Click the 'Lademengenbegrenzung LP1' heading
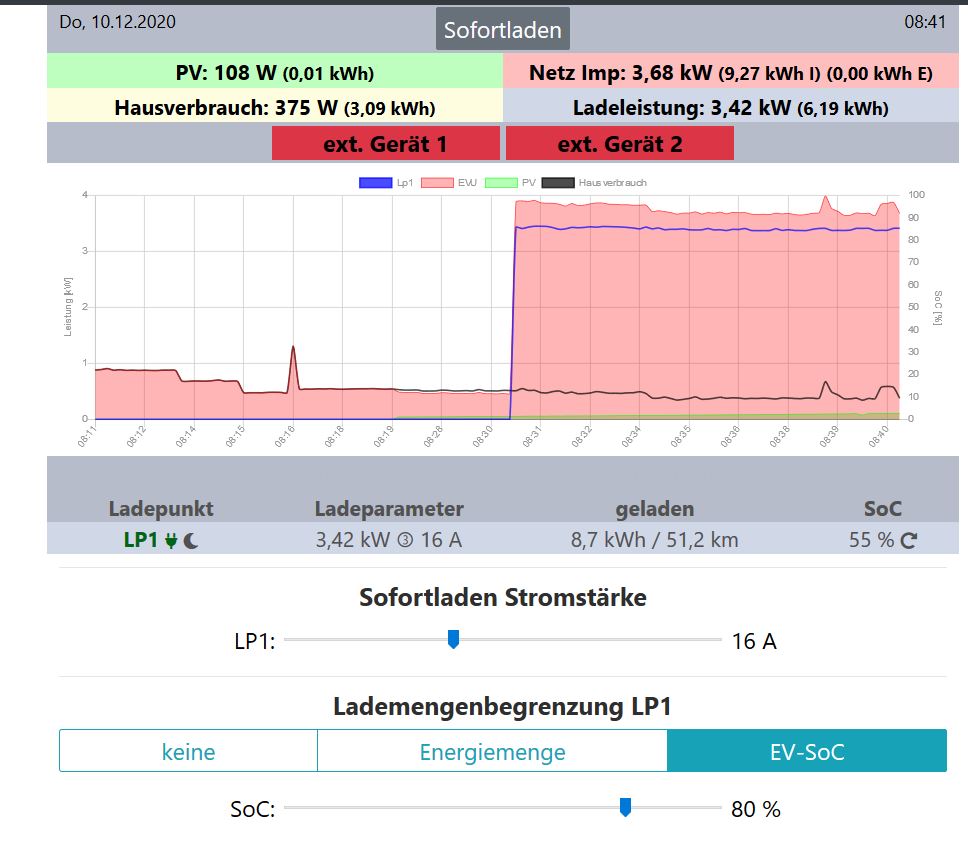The width and height of the screenshot is (968, 847). pos(503,706)
